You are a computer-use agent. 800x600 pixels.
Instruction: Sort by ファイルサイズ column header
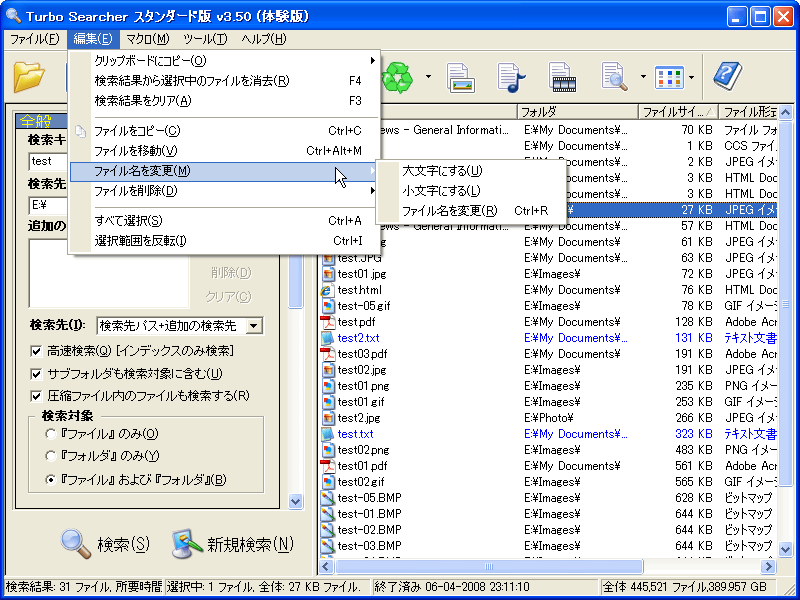coord(678,111)
